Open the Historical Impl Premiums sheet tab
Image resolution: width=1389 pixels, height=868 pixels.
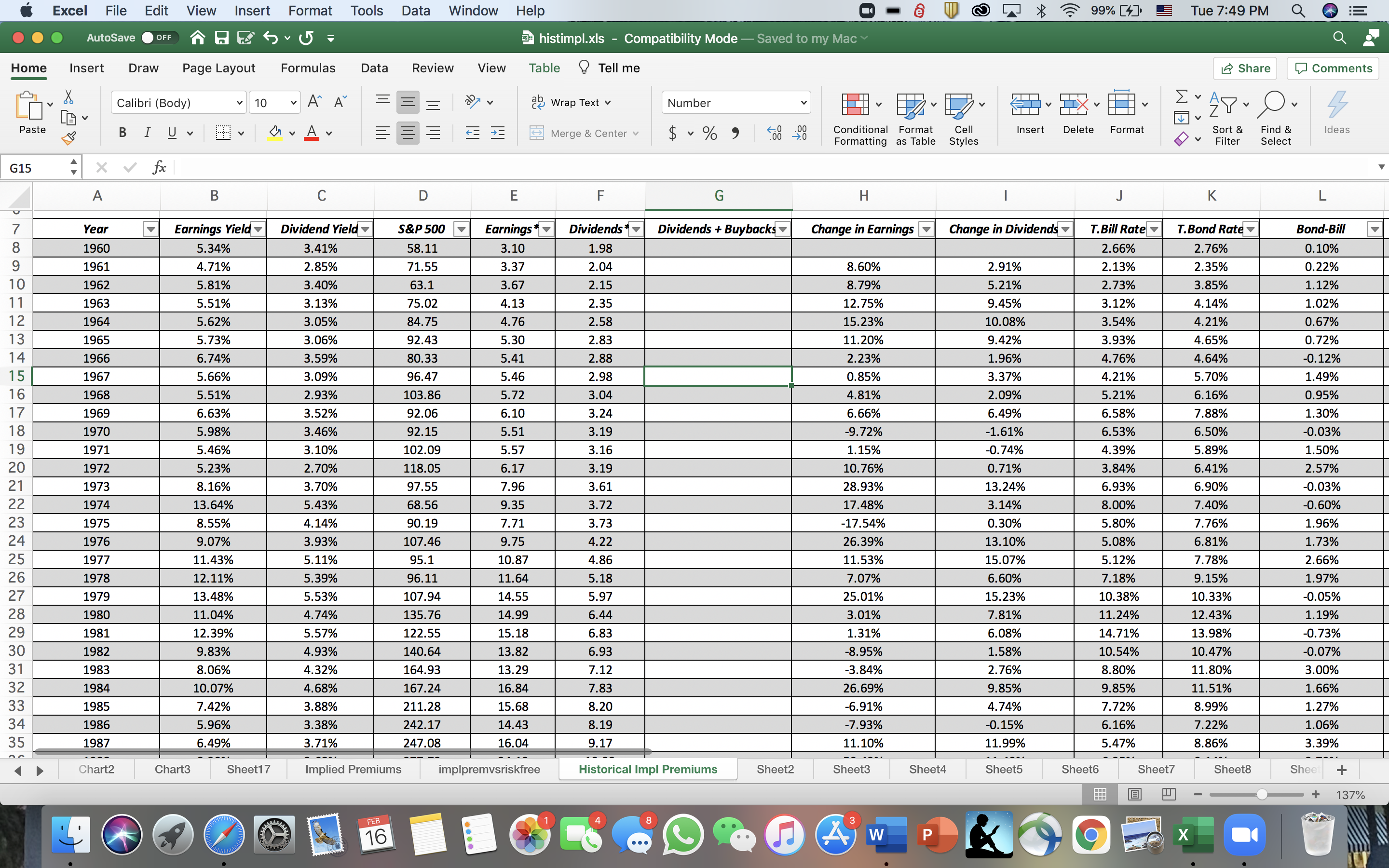tap(647, 769)
